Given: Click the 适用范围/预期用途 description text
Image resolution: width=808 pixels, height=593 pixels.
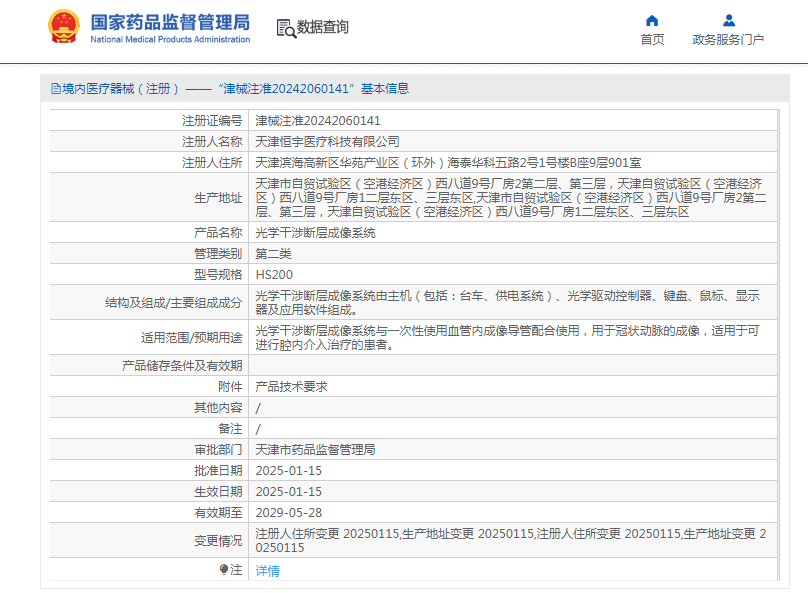Looking at the screenshot, I should tap(508, 337).
